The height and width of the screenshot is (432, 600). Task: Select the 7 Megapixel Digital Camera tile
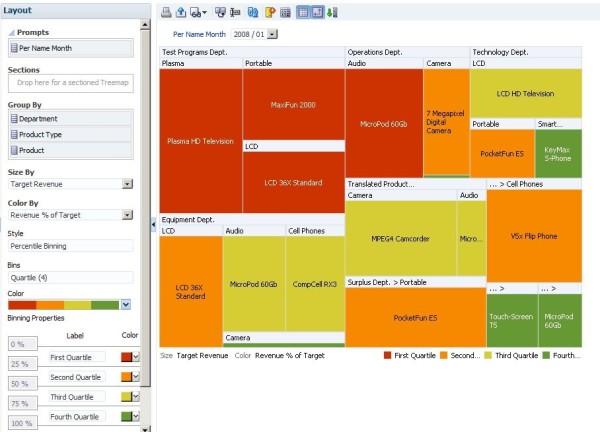[447, 122]
